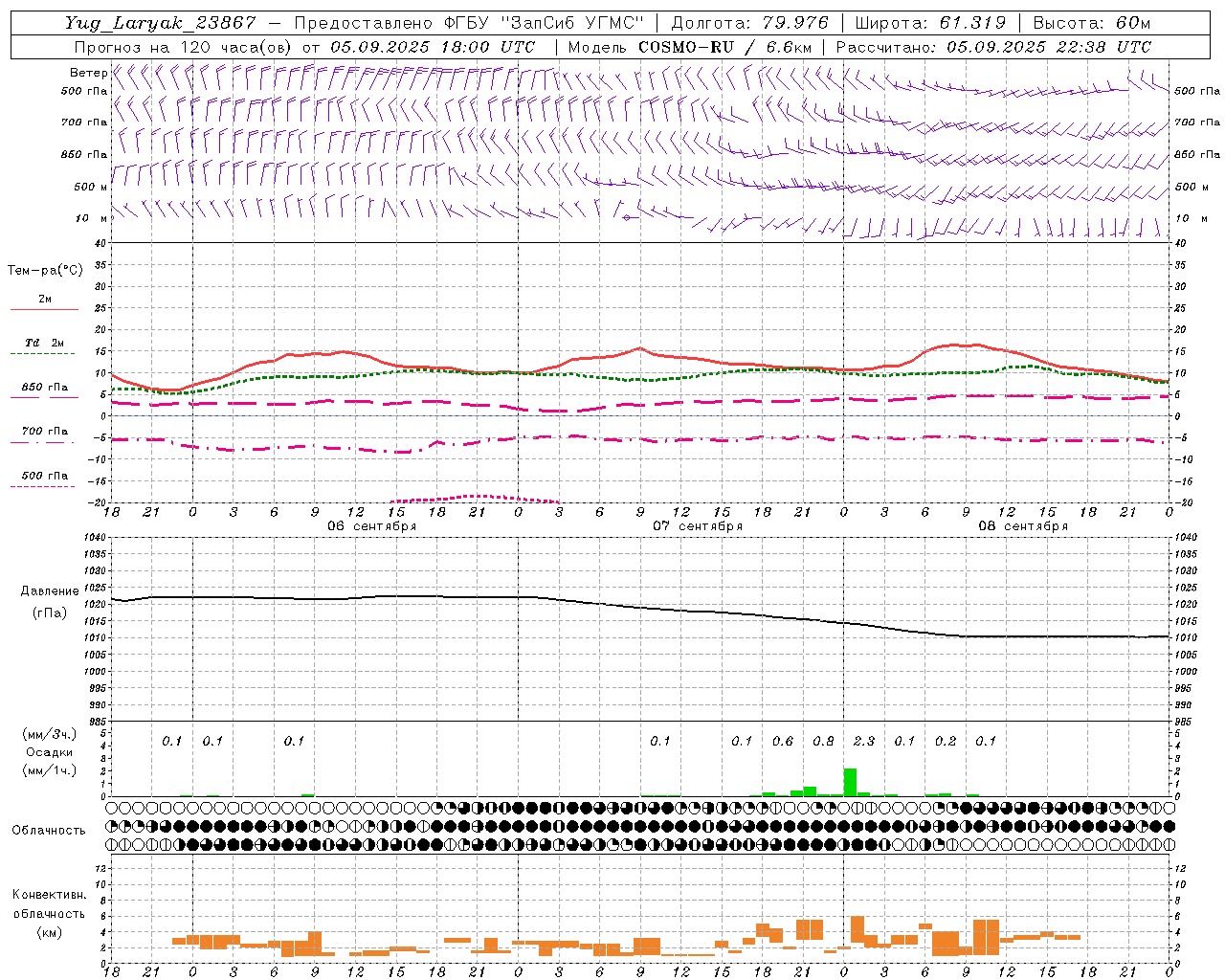Click the '07 сентября' date label
Image resolution: width=1225 pixels, height=980 pixels.
tap(698, 526)
